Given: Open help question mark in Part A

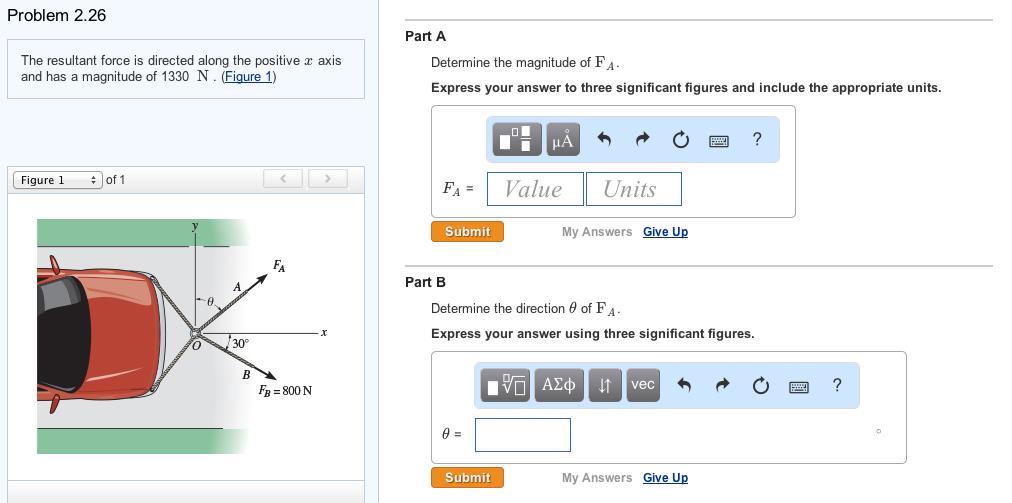Looking at the screenshot, I should pyautogui.click(x=758, y=139).
